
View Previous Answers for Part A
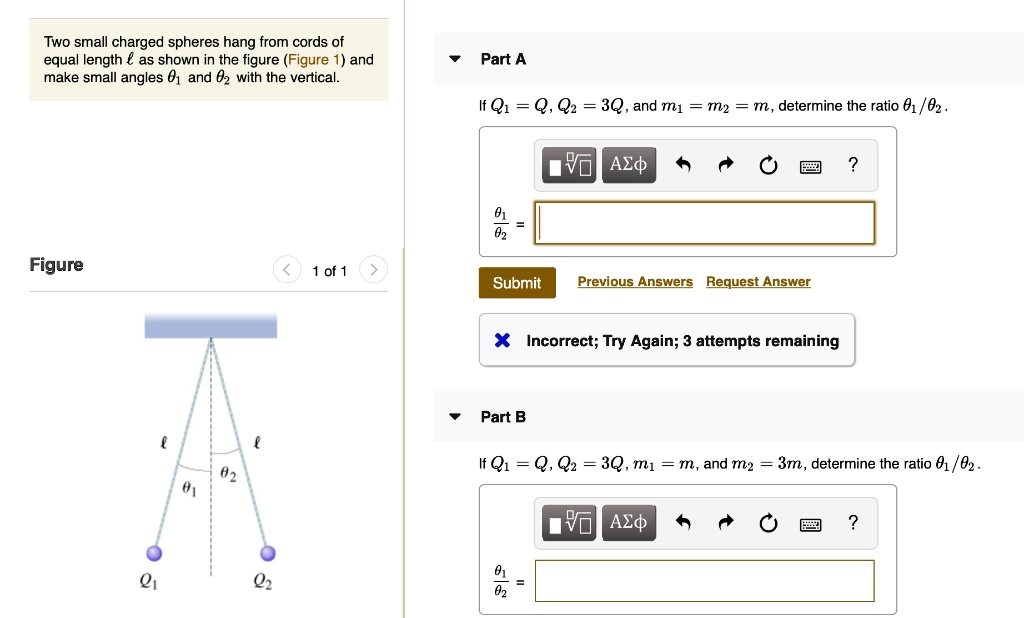(635, 282)
